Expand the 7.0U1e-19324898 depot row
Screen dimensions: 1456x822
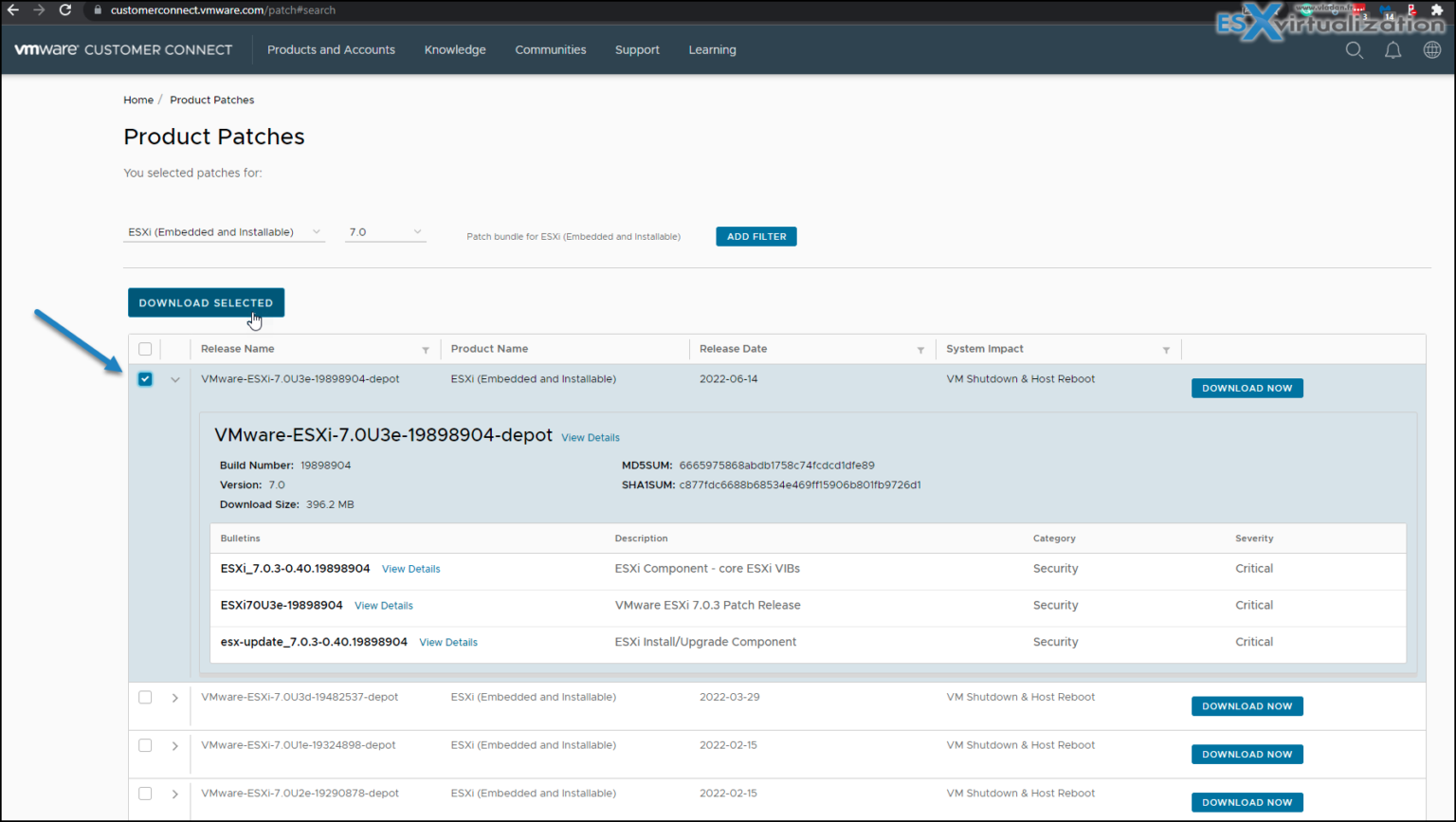click(x=175, y=746)
